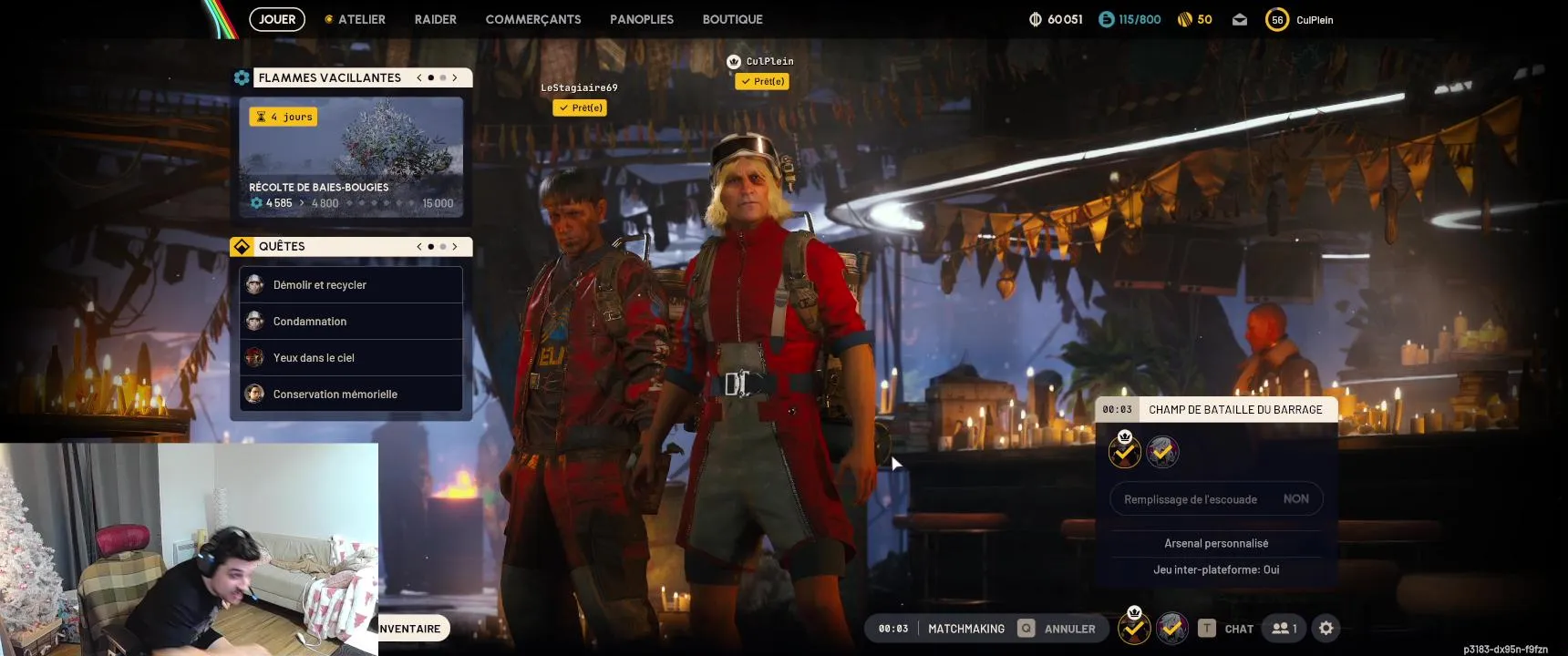
Task: Click the T key chat shortcut icon
Action: 1207,629
